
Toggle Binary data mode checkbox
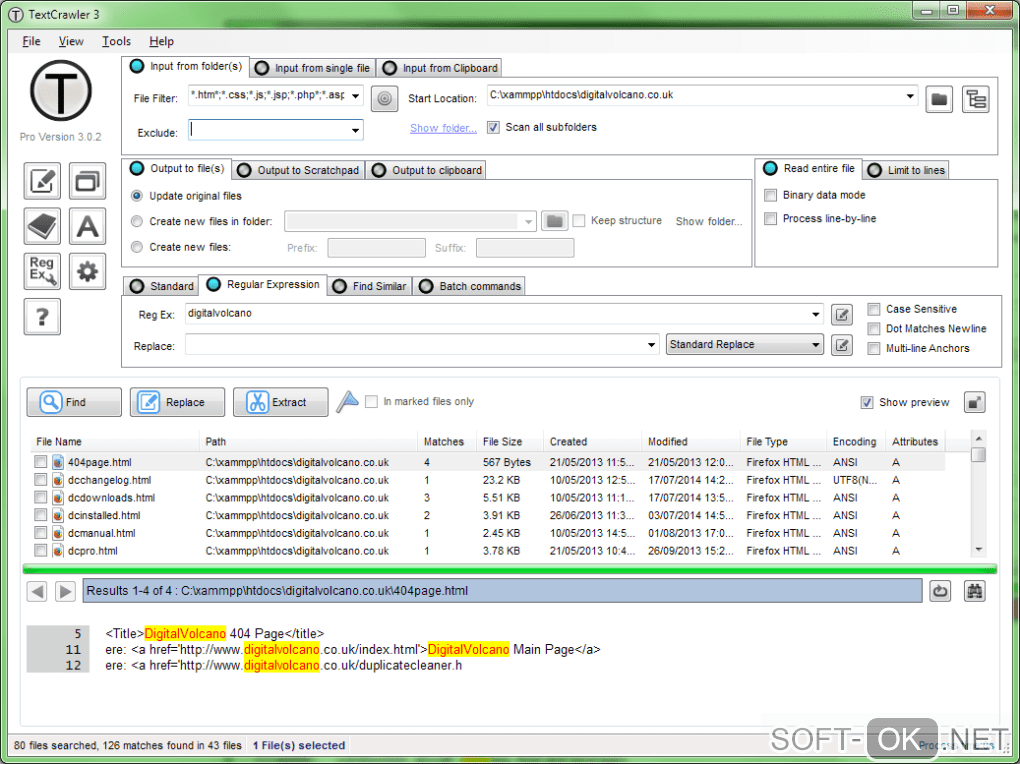point(770,195)
